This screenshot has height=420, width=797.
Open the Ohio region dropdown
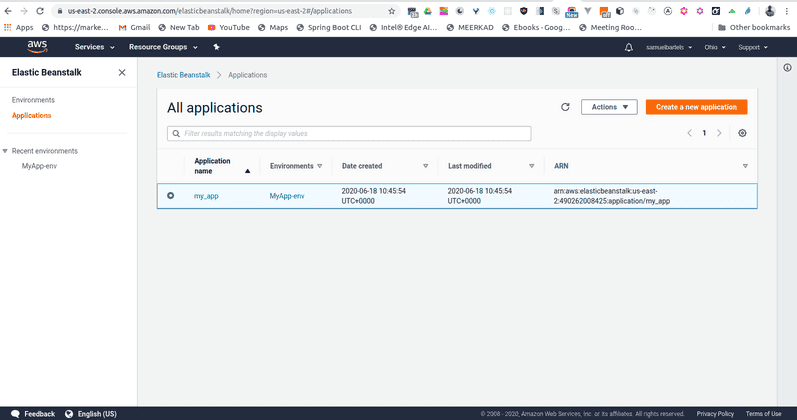715,47
